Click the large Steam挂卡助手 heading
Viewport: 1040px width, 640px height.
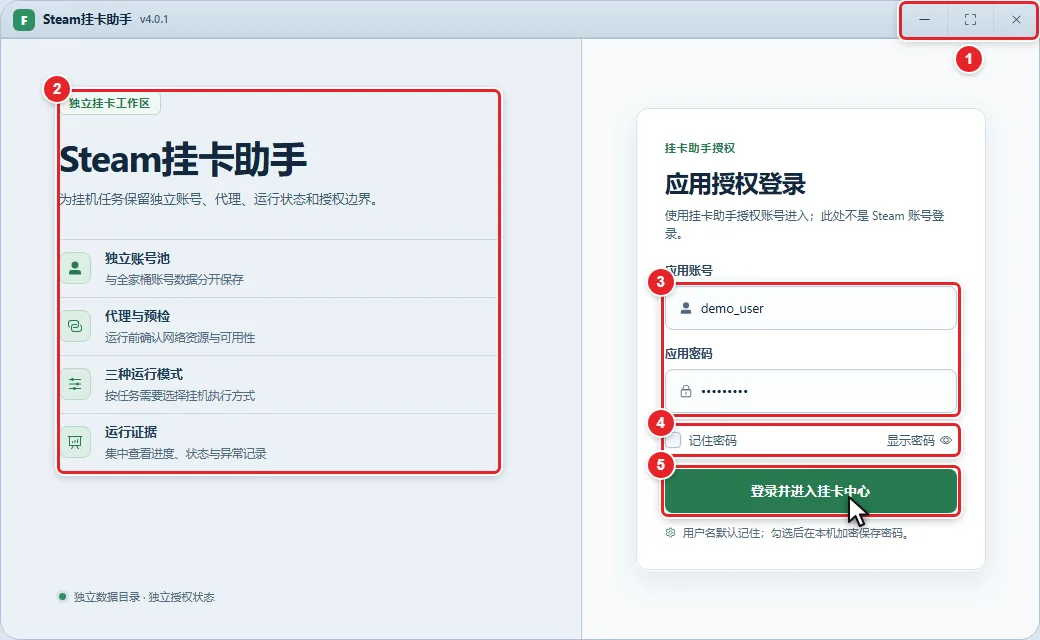click(183, 160)
